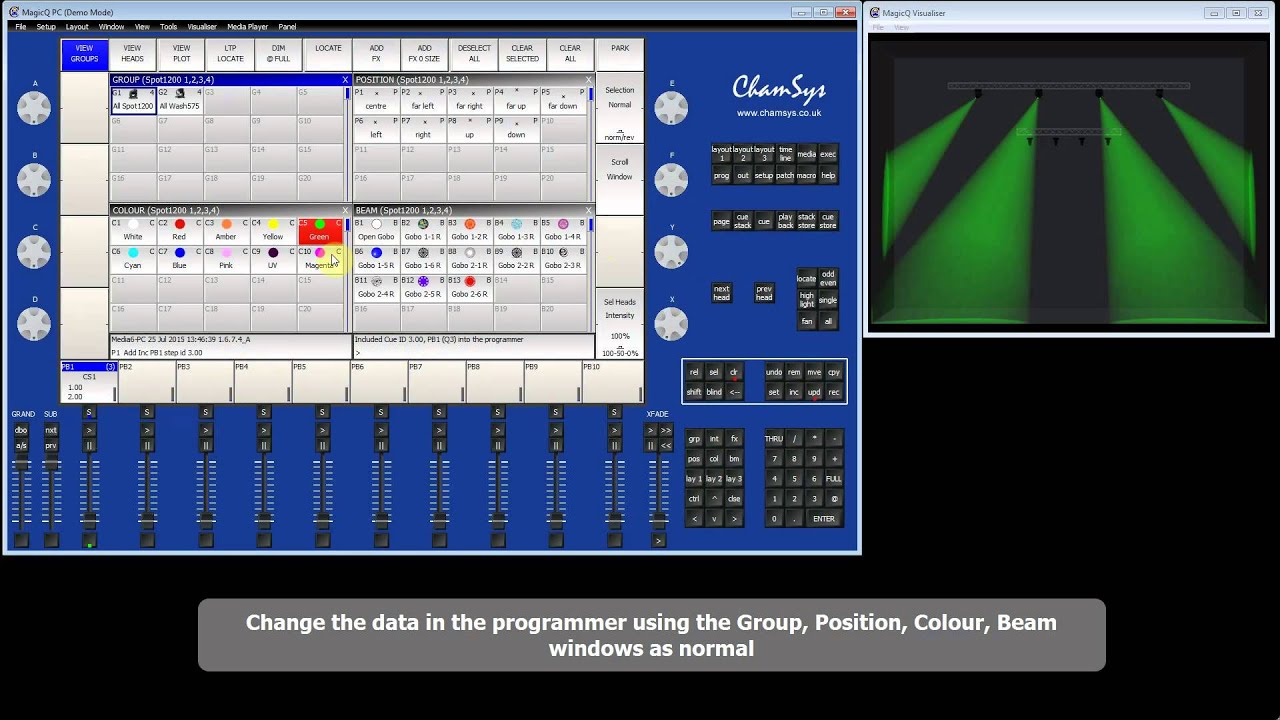The image size is (1280, 720).
Task: Click encoder wheel X
Action: click(x=671, y=324)
